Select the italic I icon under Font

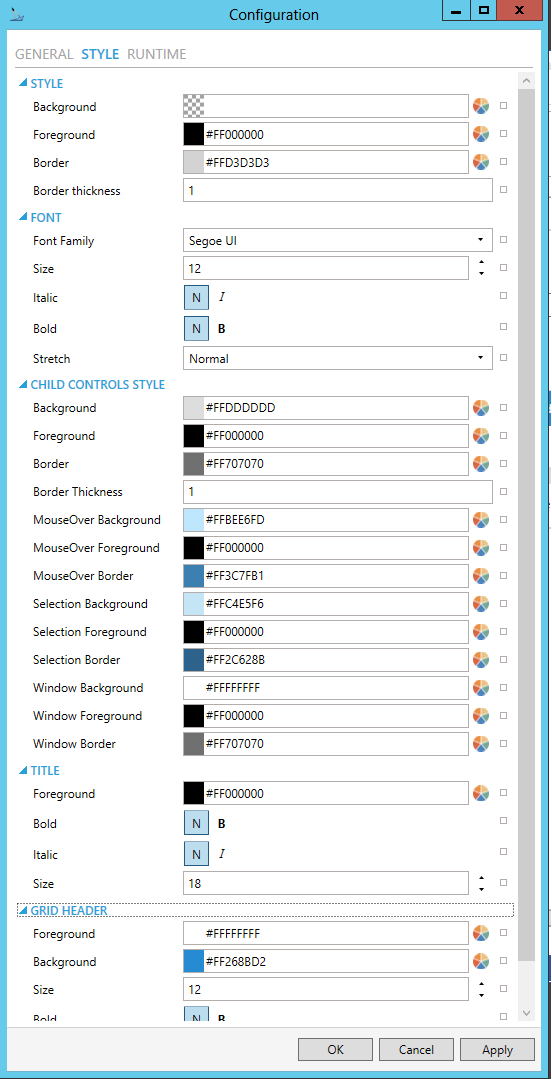tap(222, 297)
